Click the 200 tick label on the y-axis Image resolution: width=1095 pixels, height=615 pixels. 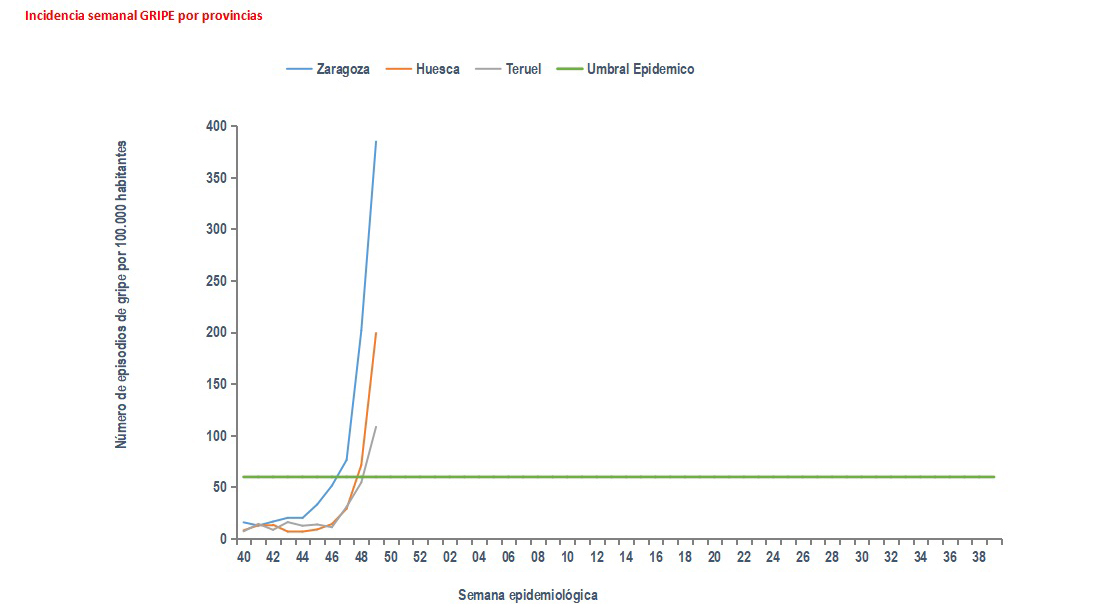[x=216, y=333]
